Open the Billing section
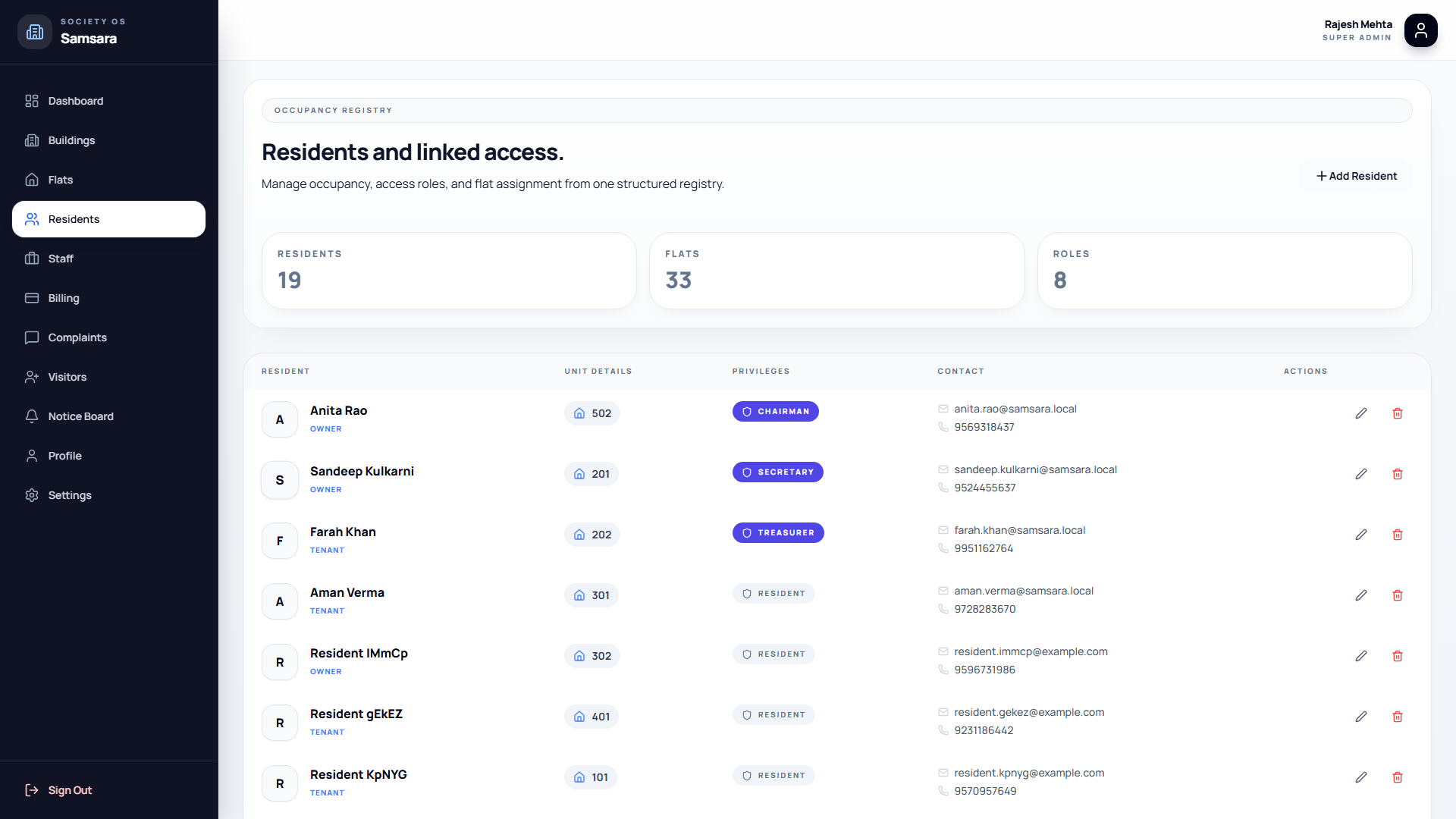1456x819 pixels. pyautogui.click(x=64, y=298)
